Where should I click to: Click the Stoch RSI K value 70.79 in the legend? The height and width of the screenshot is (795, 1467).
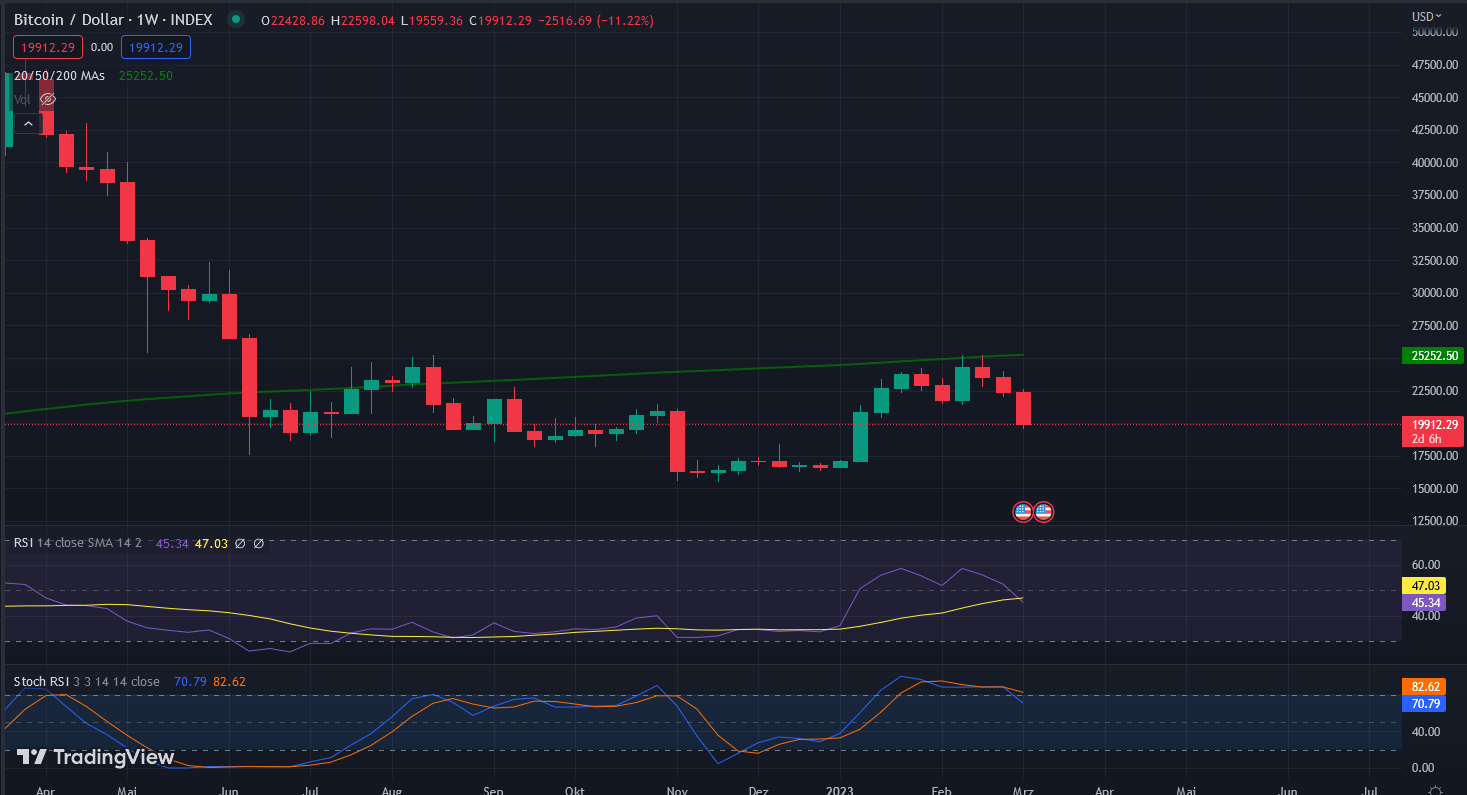pos(190,682)
